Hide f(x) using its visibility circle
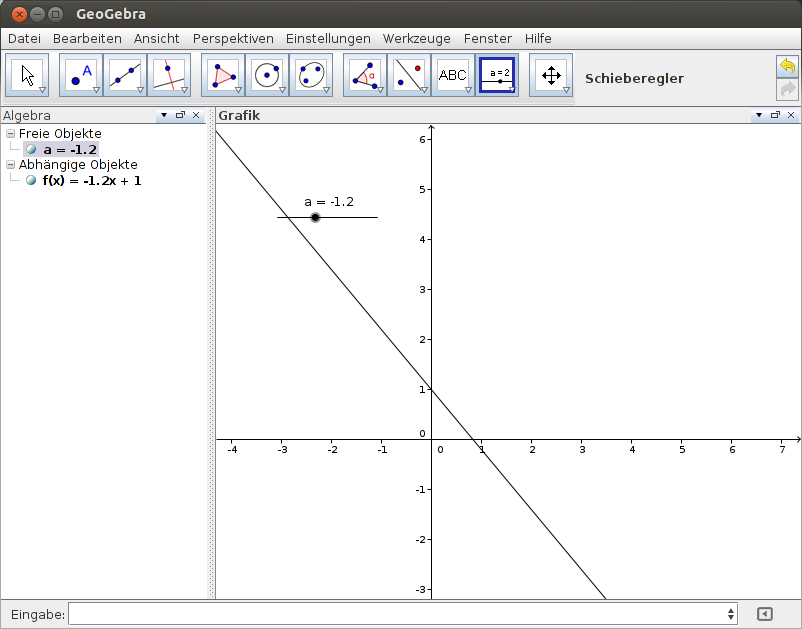This screenshot has width=802, height=629. [30, 181]
